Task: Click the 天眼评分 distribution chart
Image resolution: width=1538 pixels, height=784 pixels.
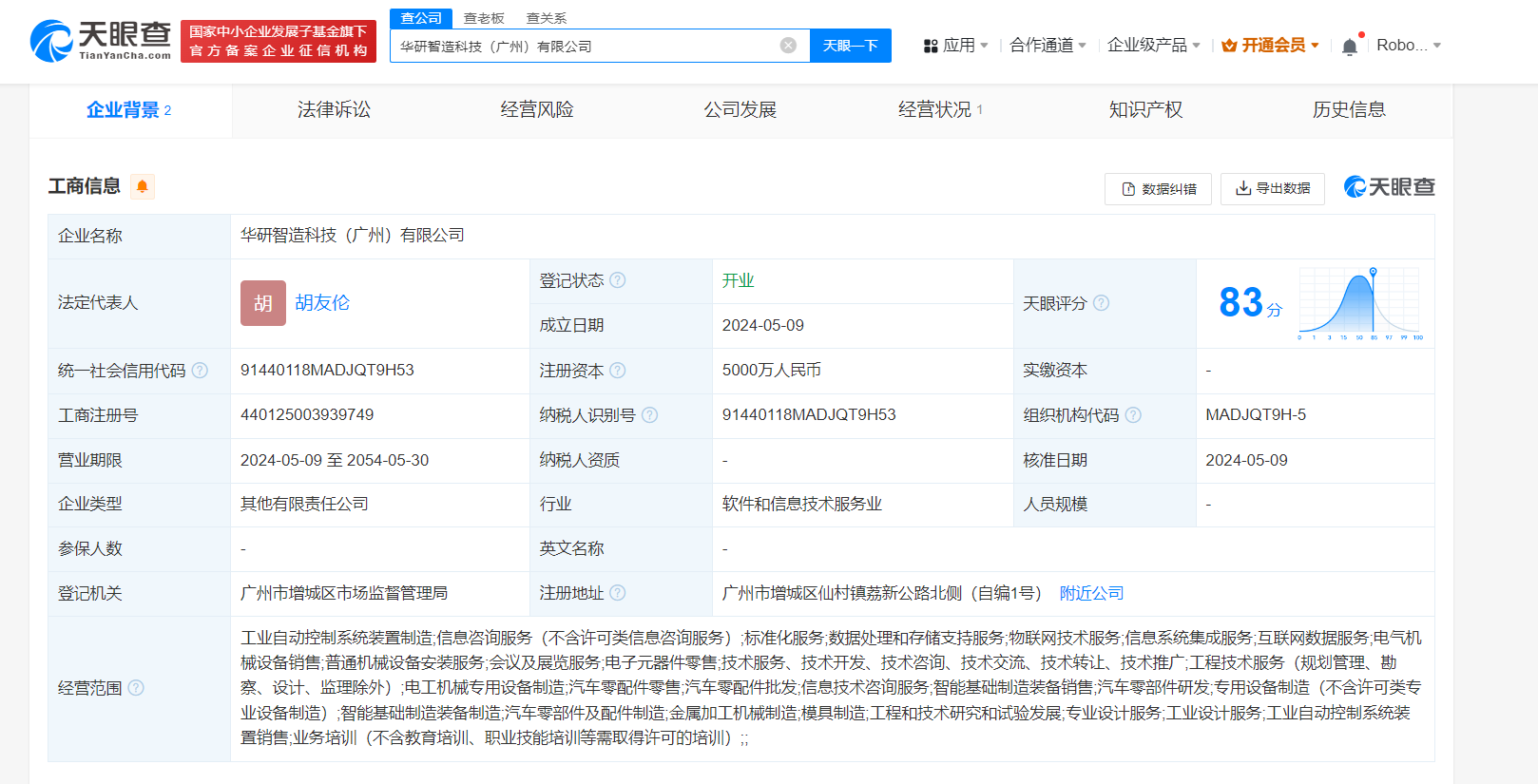Action: coord(1360,304)
